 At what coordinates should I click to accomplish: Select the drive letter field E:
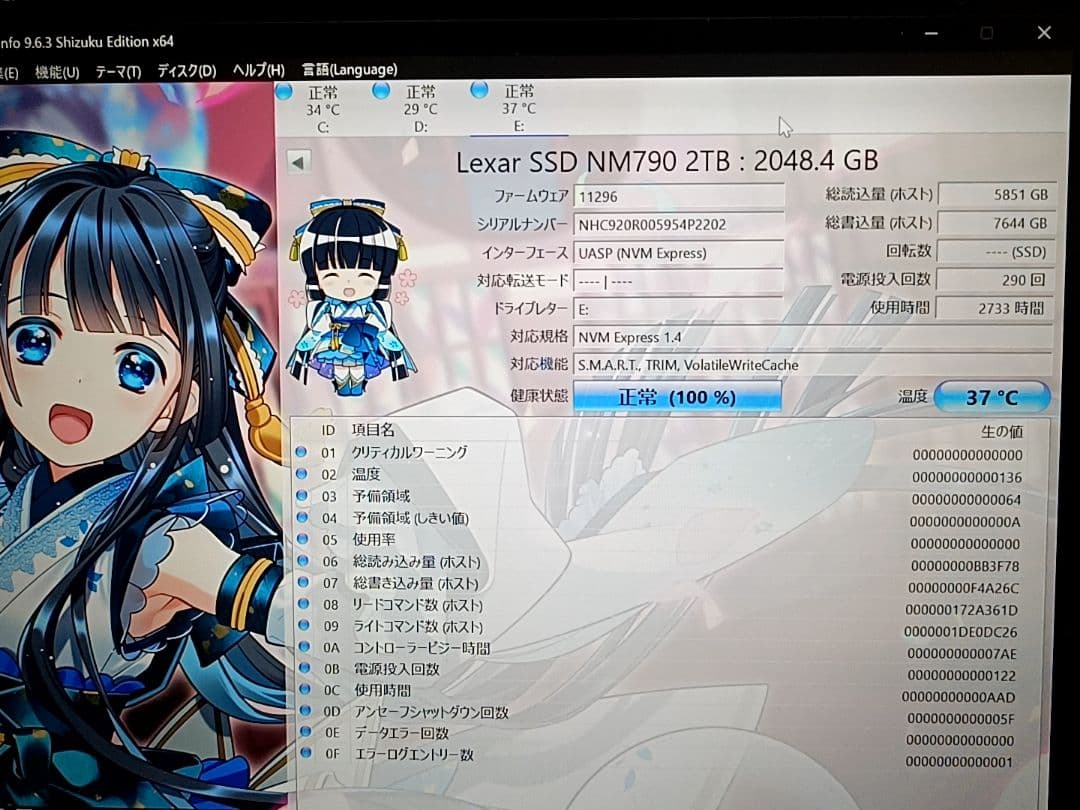[678, 309]
